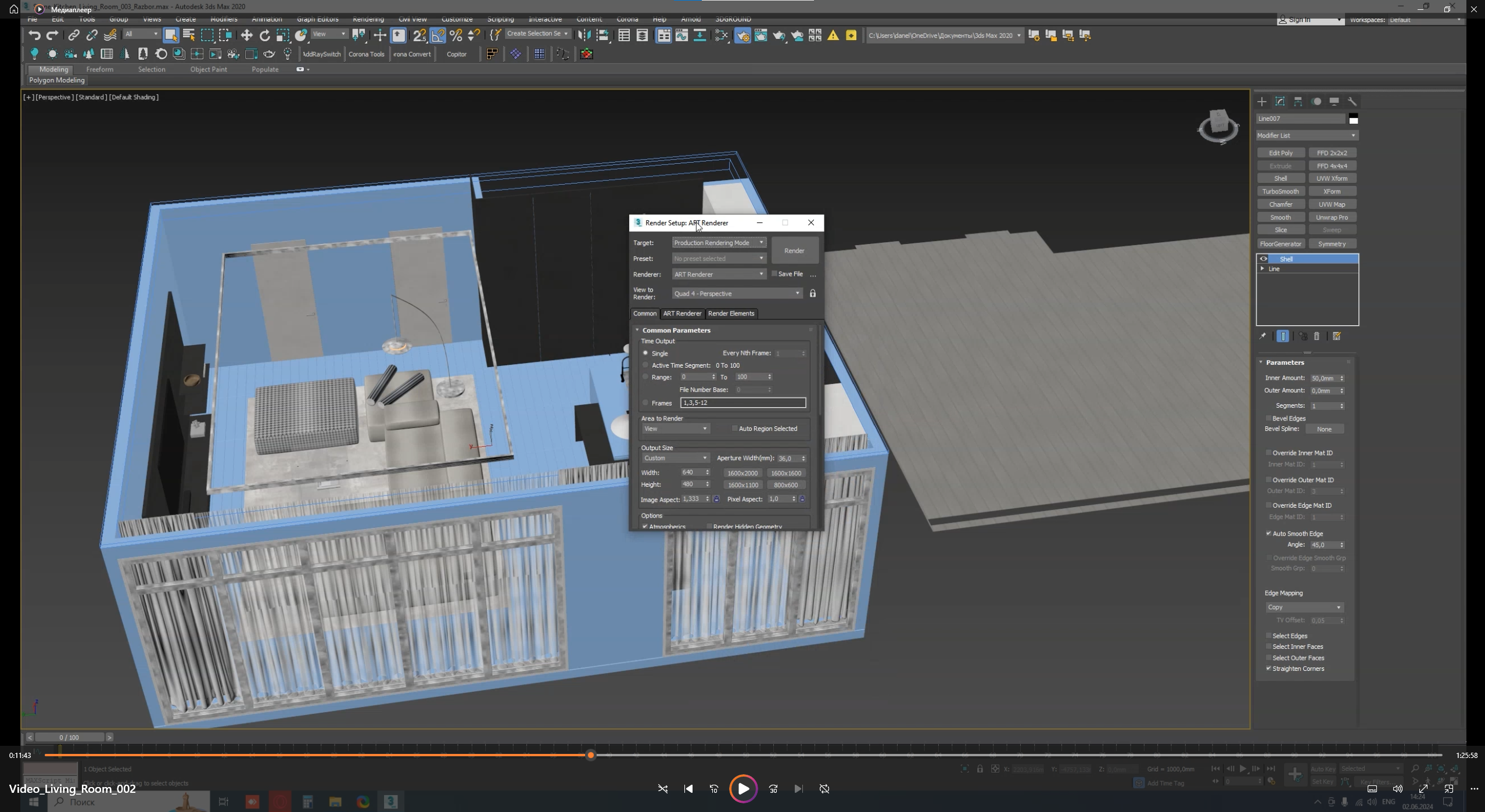Click the Mirror tool icon
The image size is (1485, 812).
coord(584,35)
